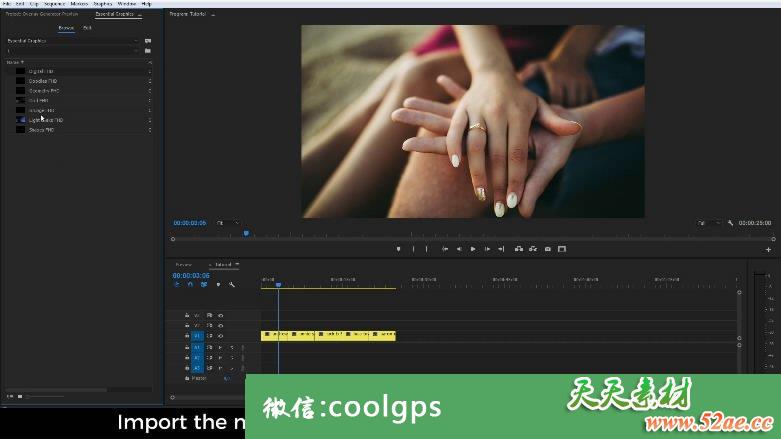This screenshot has height=439, width=781.
Task: Go to Out point in Program monitor
Action: pos(501,249)
